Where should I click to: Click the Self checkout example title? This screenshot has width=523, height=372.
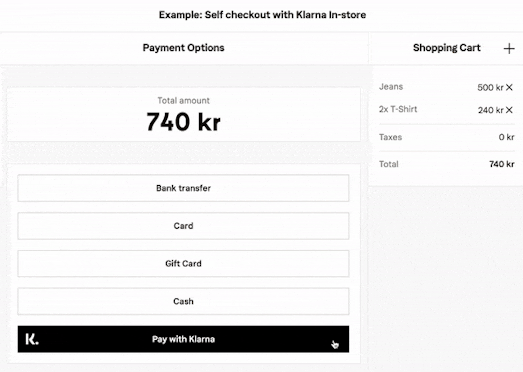(262, 15)
